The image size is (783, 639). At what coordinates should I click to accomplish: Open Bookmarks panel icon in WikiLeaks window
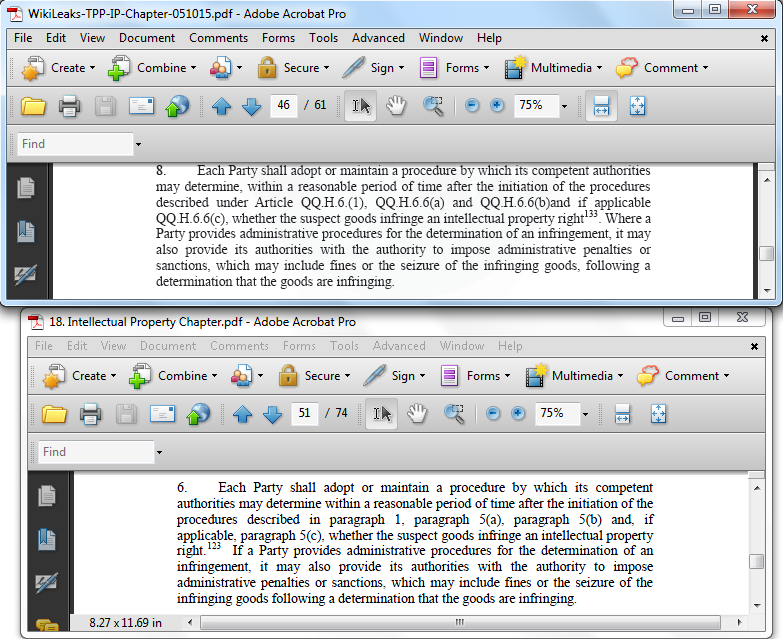pyautogui.click(x=25, y=231)
